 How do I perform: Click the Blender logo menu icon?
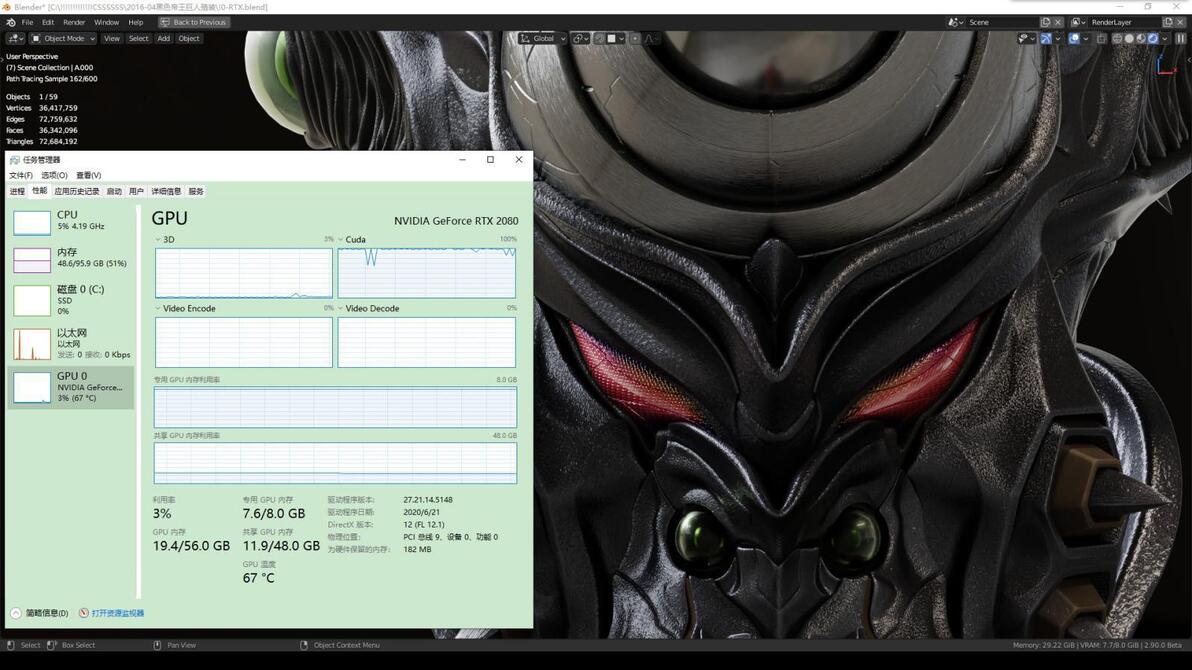coord(11,22)
